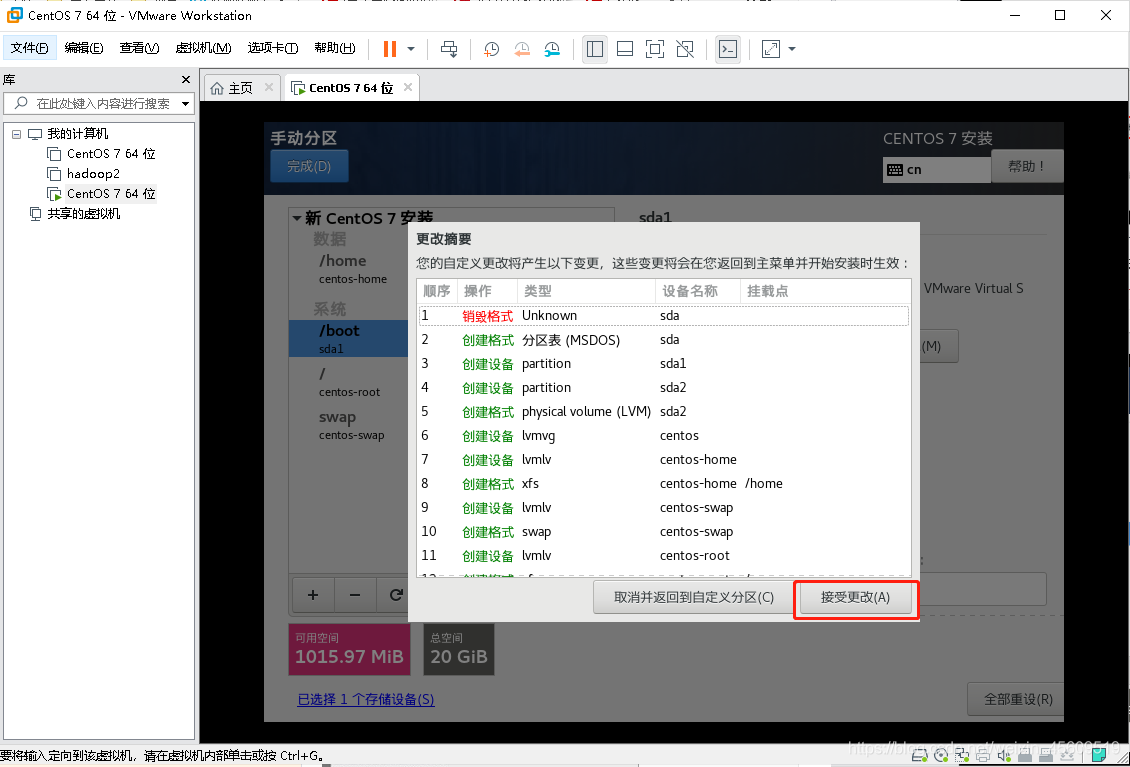Select the /boot sda1 mount point
Image resolution: width=1130 pixels, height=767 pixels.
tap(348, 338)
